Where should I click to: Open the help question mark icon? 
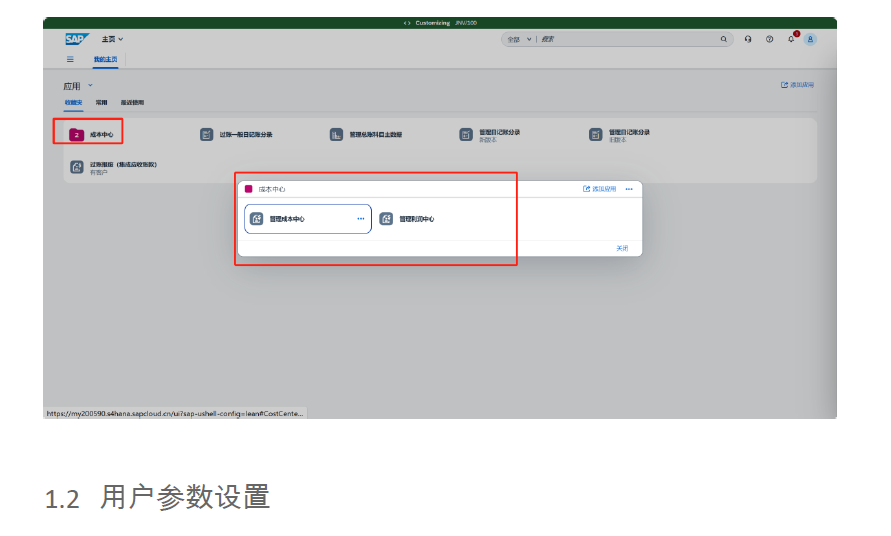(769, 39)
